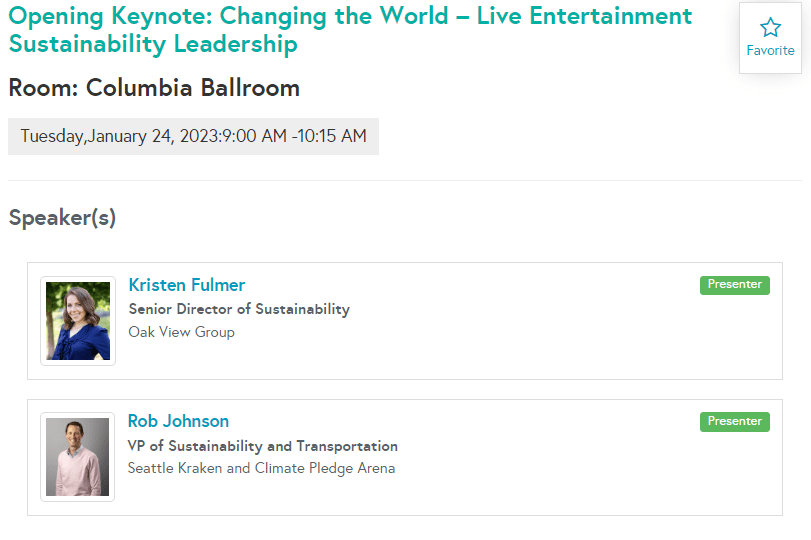The width and height of the screenshot is (811, 540).
Task: Click the Favorite star icon
Action: (770, 27)
